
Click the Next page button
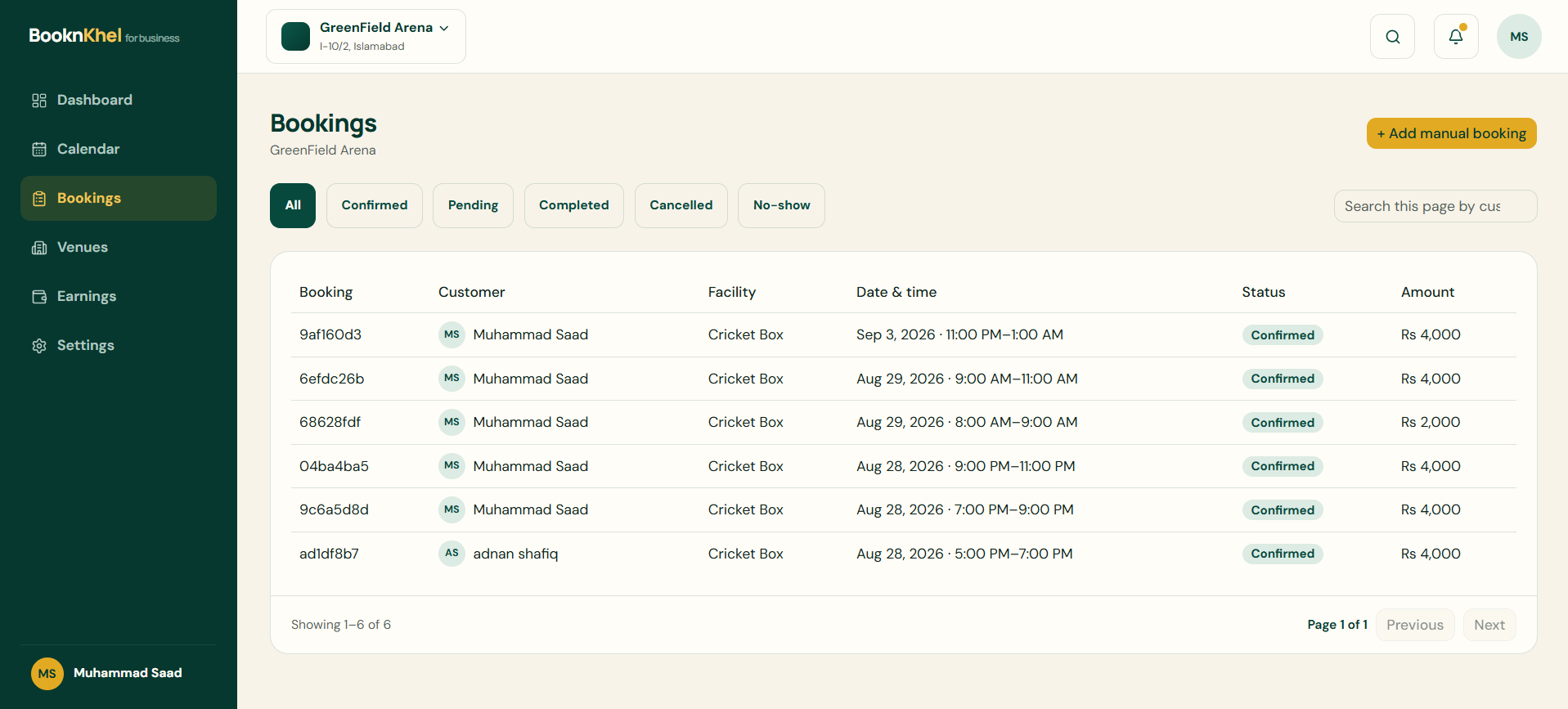point(1489,625)
